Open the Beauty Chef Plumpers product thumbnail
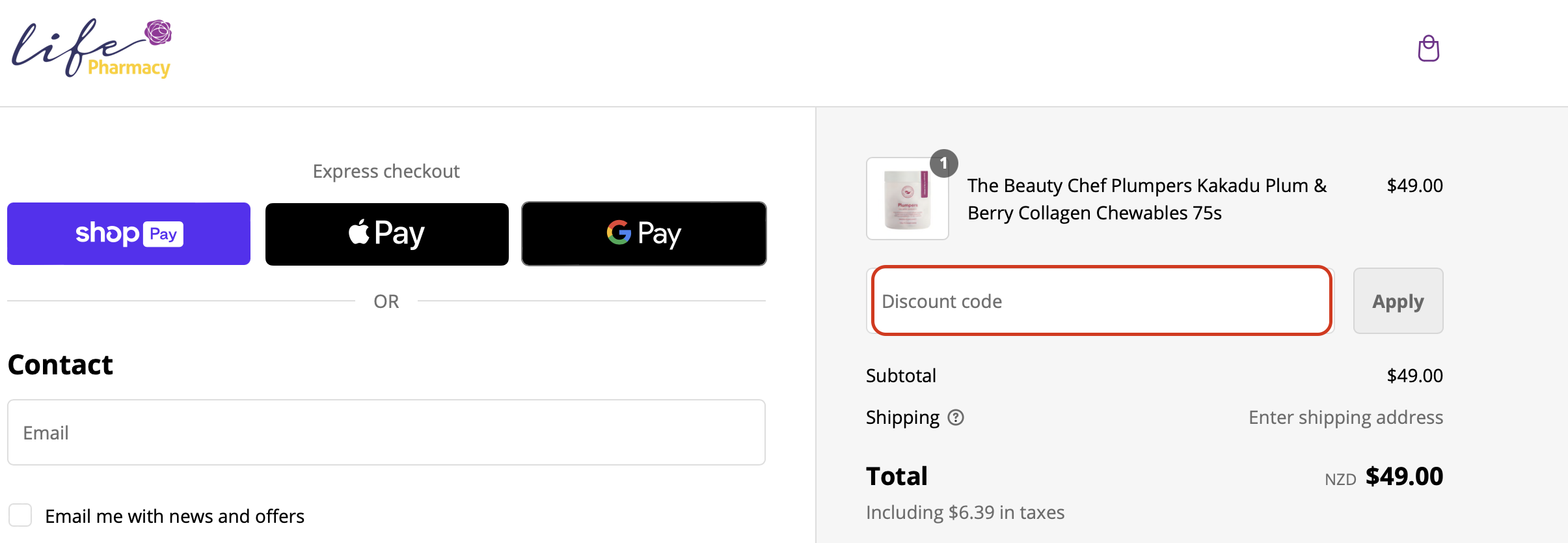1568x543 pixels. coord(907,199)
